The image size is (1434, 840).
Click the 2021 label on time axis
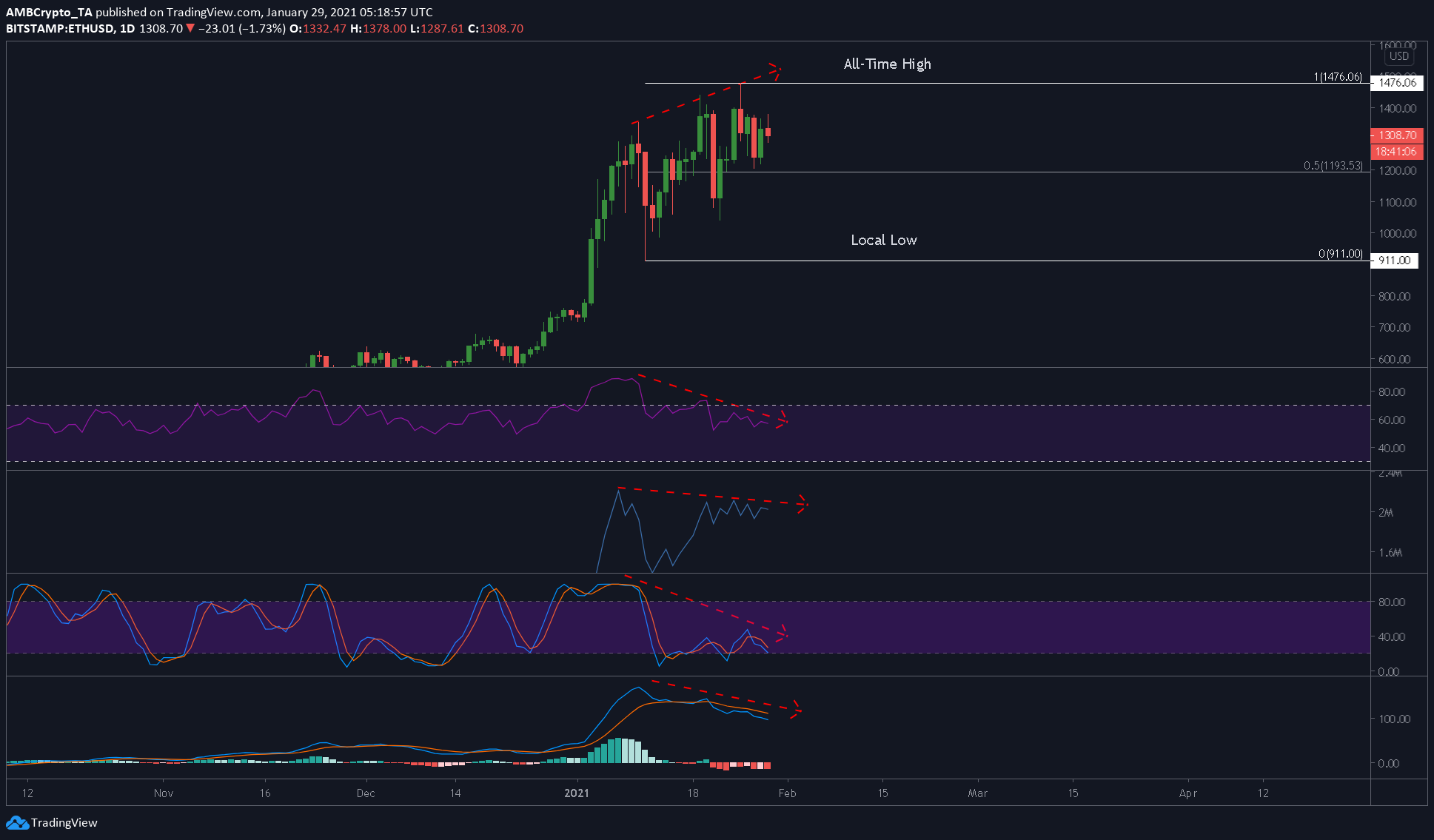[x=577, y=793]
